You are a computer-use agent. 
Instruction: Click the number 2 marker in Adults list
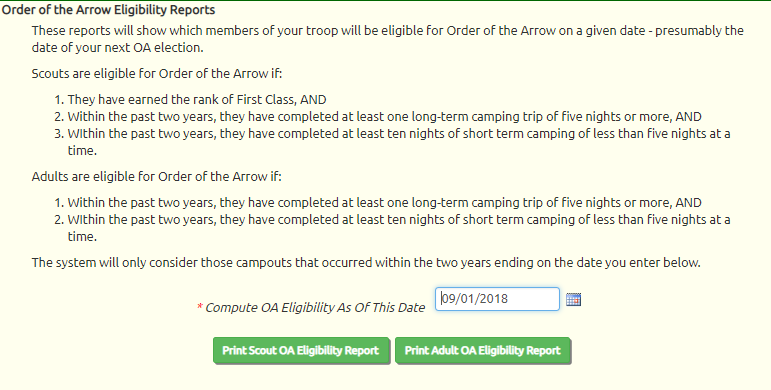59,220
